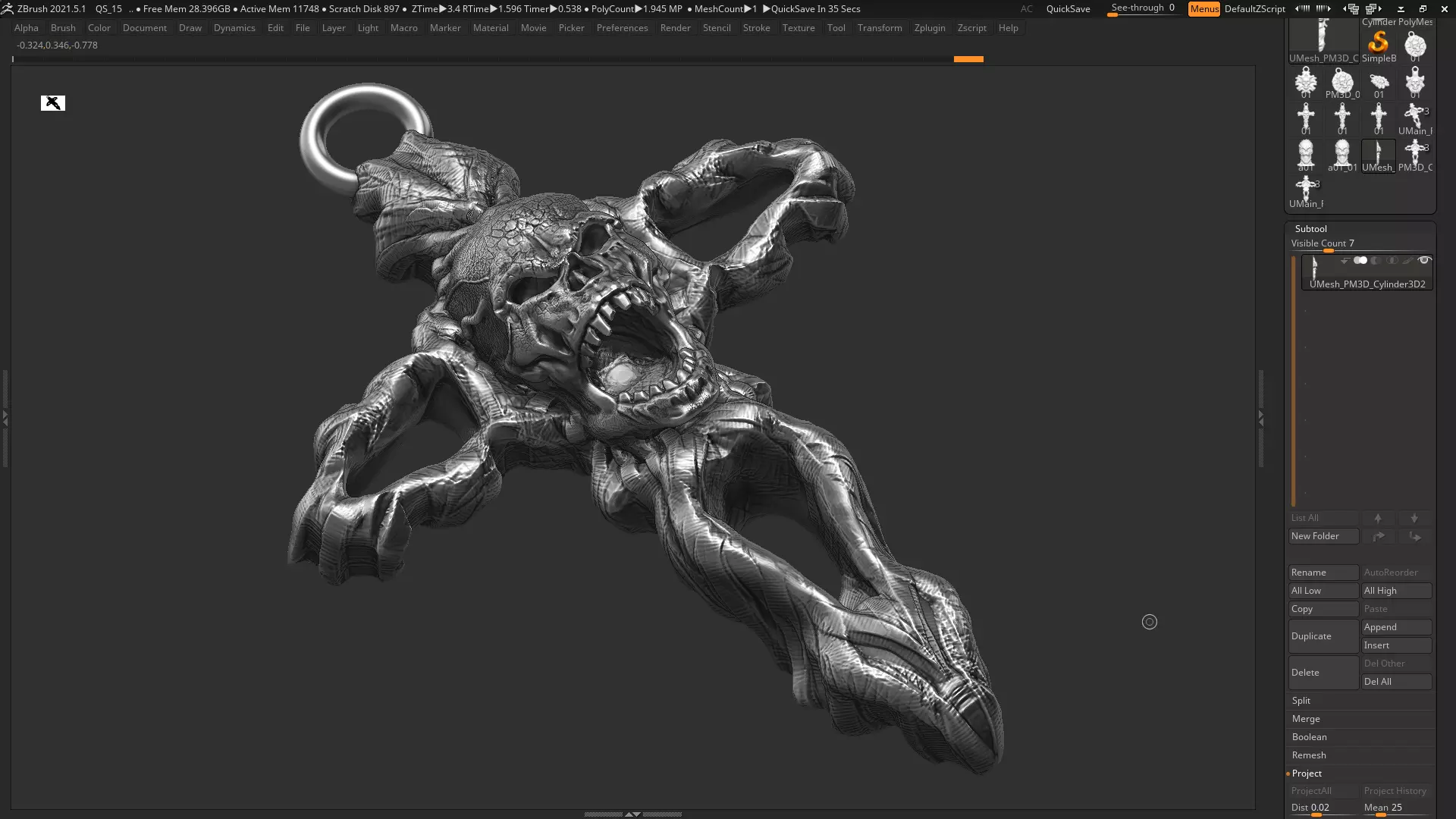Collapse the Project subpalette

pyautogui.click(x=1307, y=773)
